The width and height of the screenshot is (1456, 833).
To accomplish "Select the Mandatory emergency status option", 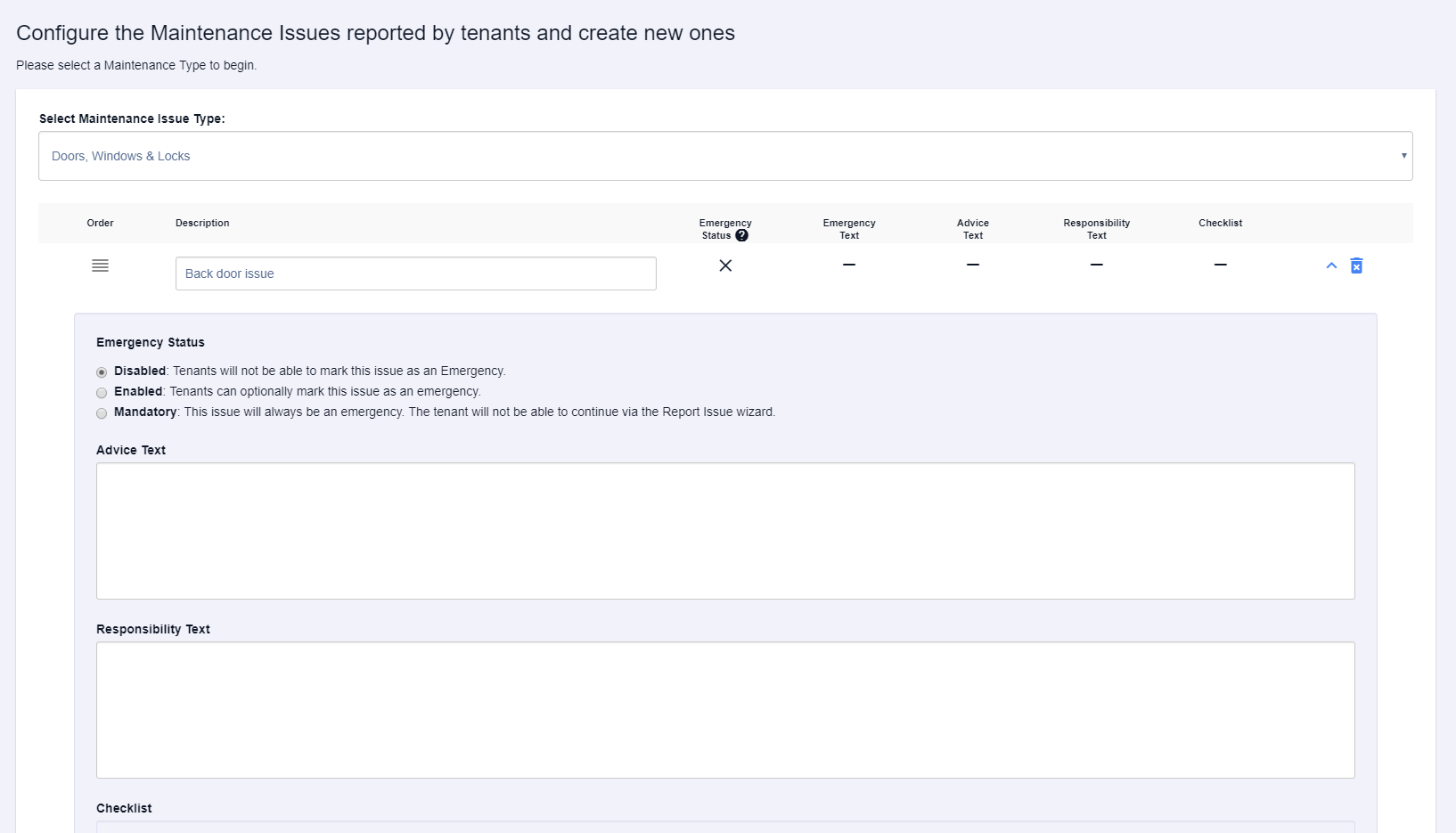I will [x=102, y=413].
